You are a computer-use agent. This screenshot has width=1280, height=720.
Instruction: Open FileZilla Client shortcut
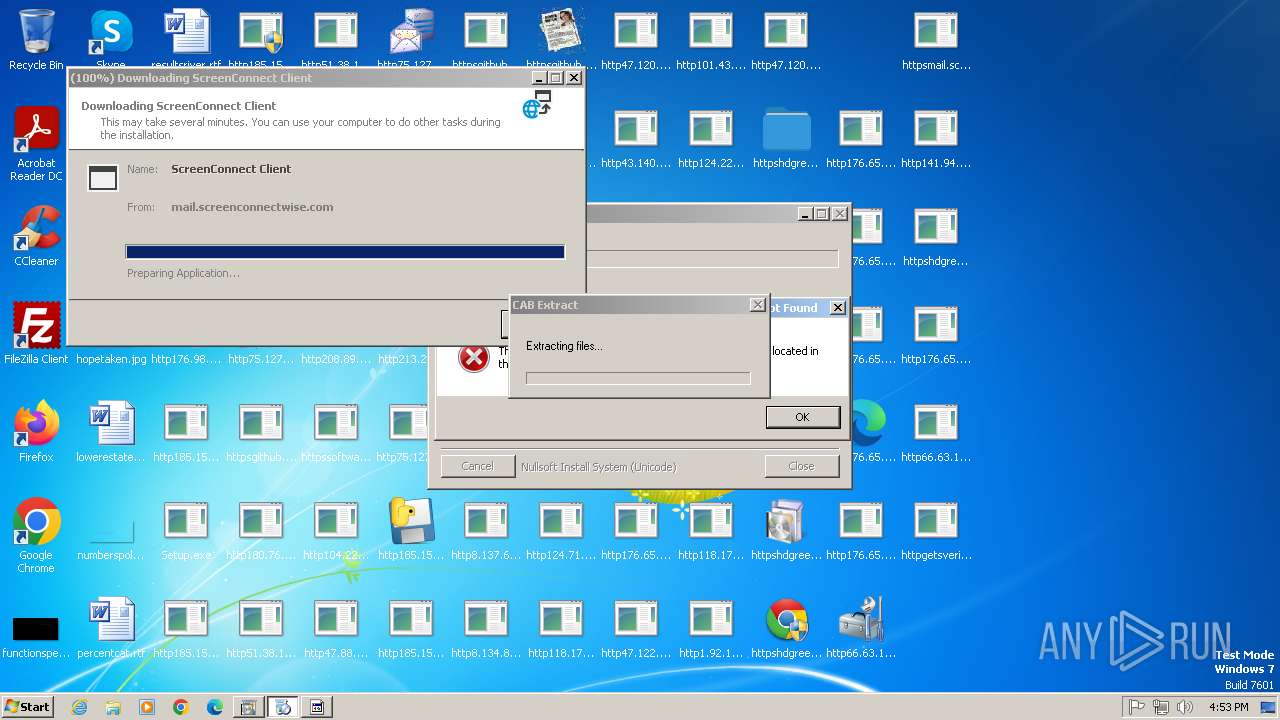point(36,334)
